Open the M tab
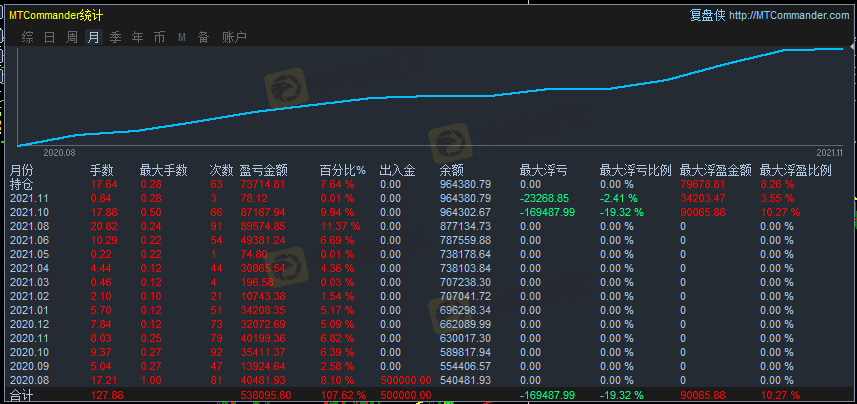 click(182, 37)
